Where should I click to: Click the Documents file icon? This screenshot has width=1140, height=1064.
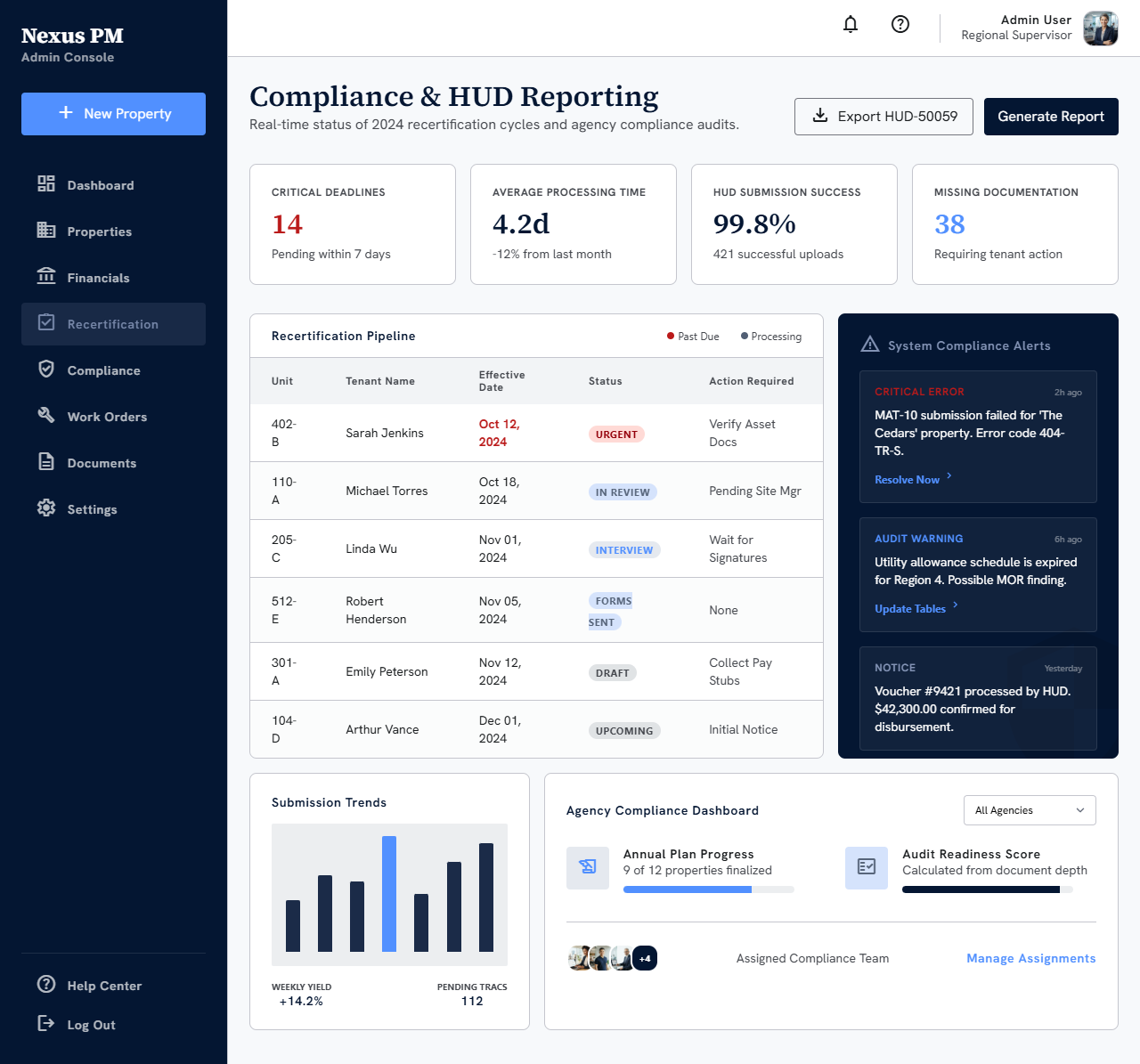point(46,461)
